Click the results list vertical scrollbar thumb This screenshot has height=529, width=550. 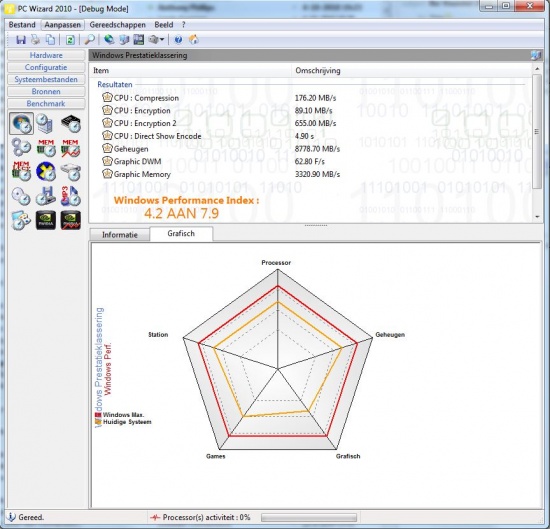[x=537, y=132]
